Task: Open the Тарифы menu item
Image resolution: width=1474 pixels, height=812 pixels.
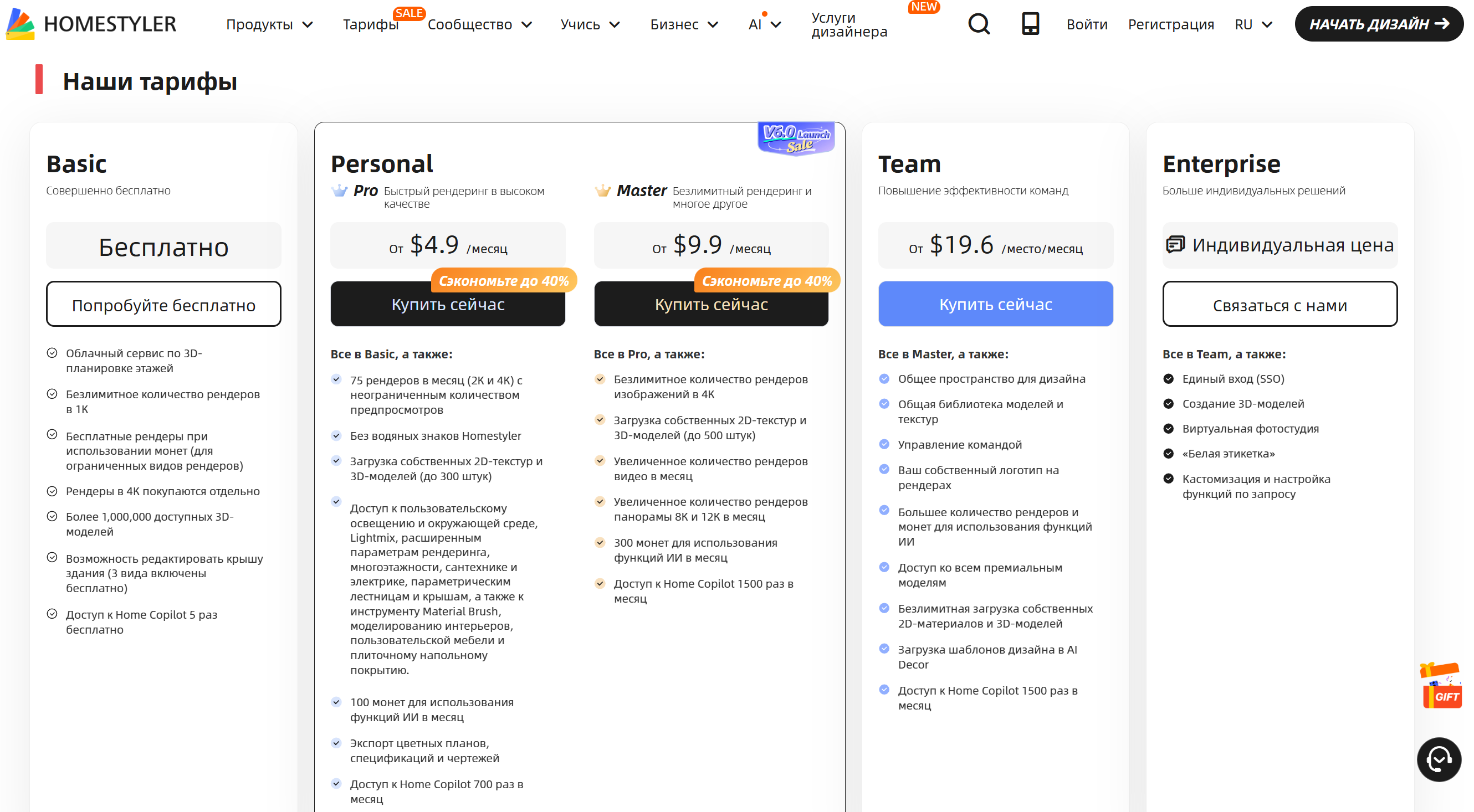Action: click(x=370, y=24)
